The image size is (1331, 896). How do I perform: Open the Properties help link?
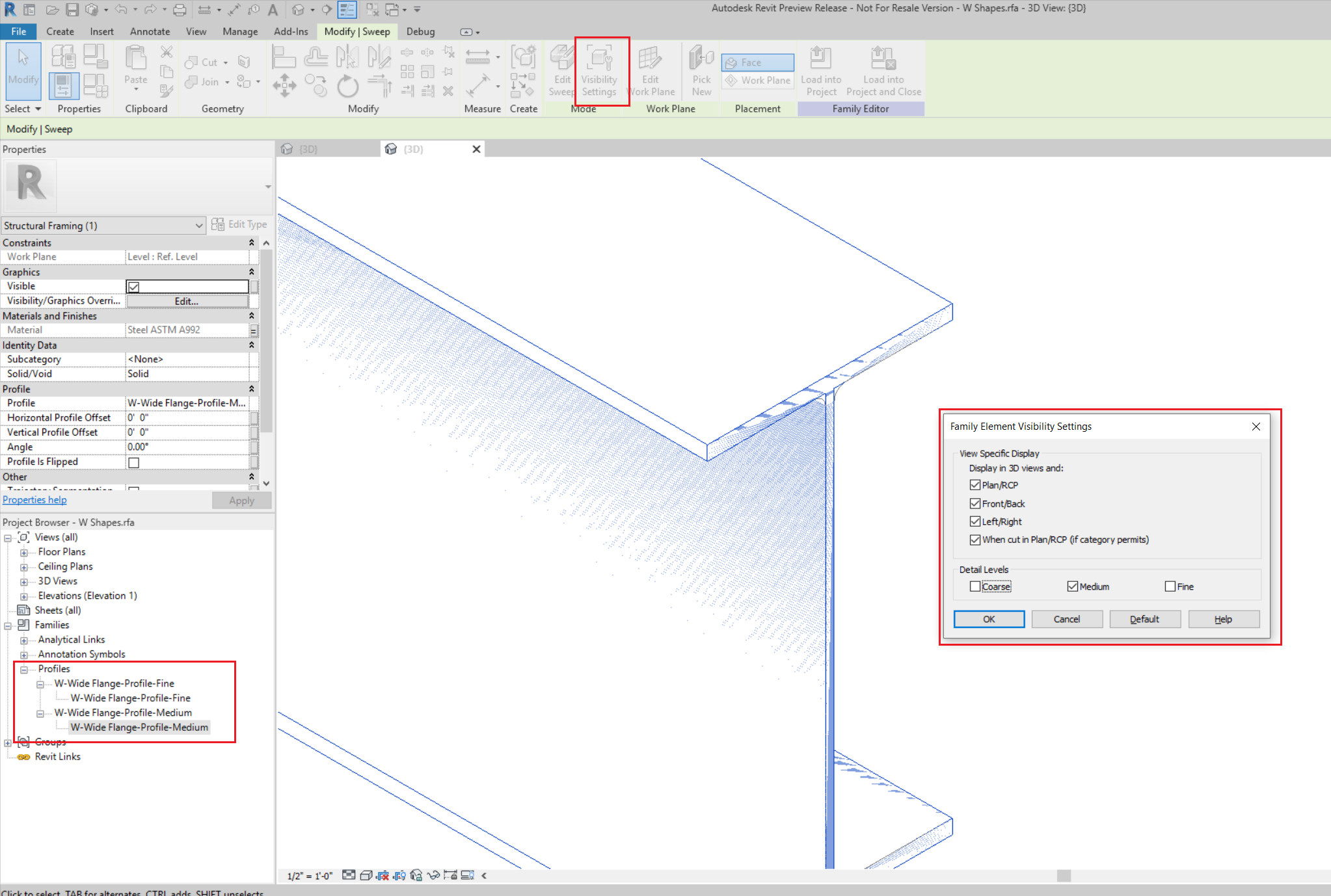click(x=34, y=500)
